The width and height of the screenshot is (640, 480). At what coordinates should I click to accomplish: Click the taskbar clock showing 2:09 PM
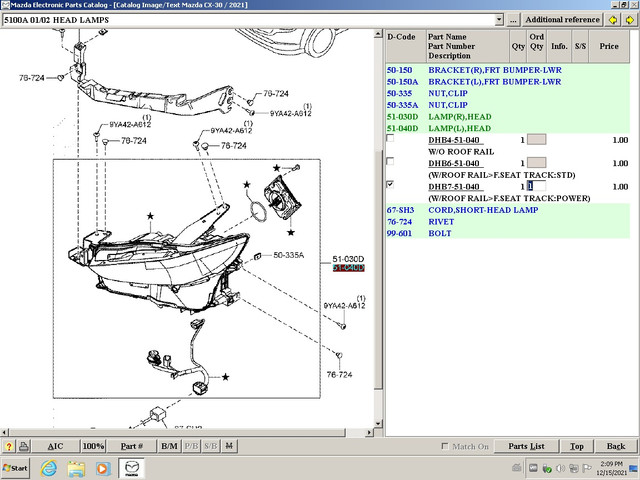click(x=611, y=468)
